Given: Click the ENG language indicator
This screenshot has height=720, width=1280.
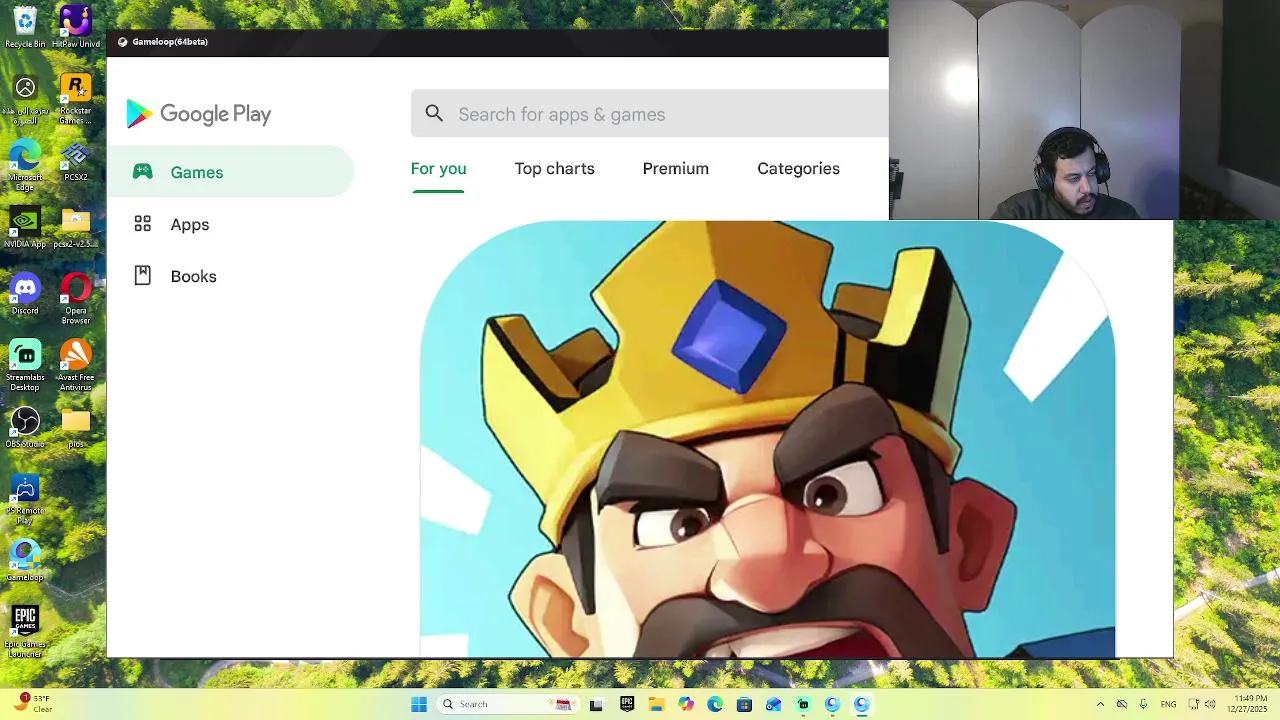Looking at the screenshot, I should pos(1168,704).
